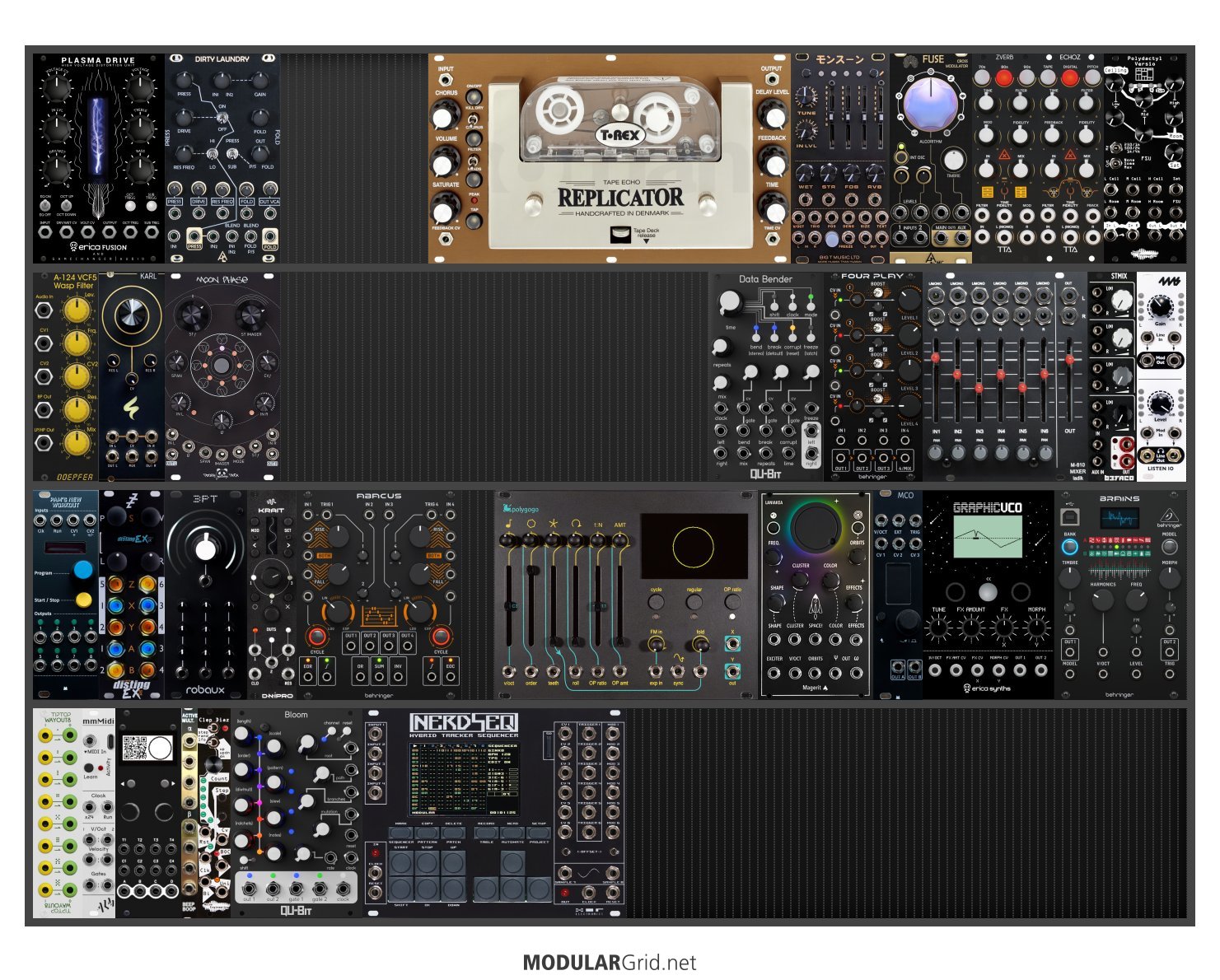Image resolution: width=1220 pixels, height=980 pixels.
Task: Adjust the Timbre knob on FUSE
Action: (x=953, y=159)
